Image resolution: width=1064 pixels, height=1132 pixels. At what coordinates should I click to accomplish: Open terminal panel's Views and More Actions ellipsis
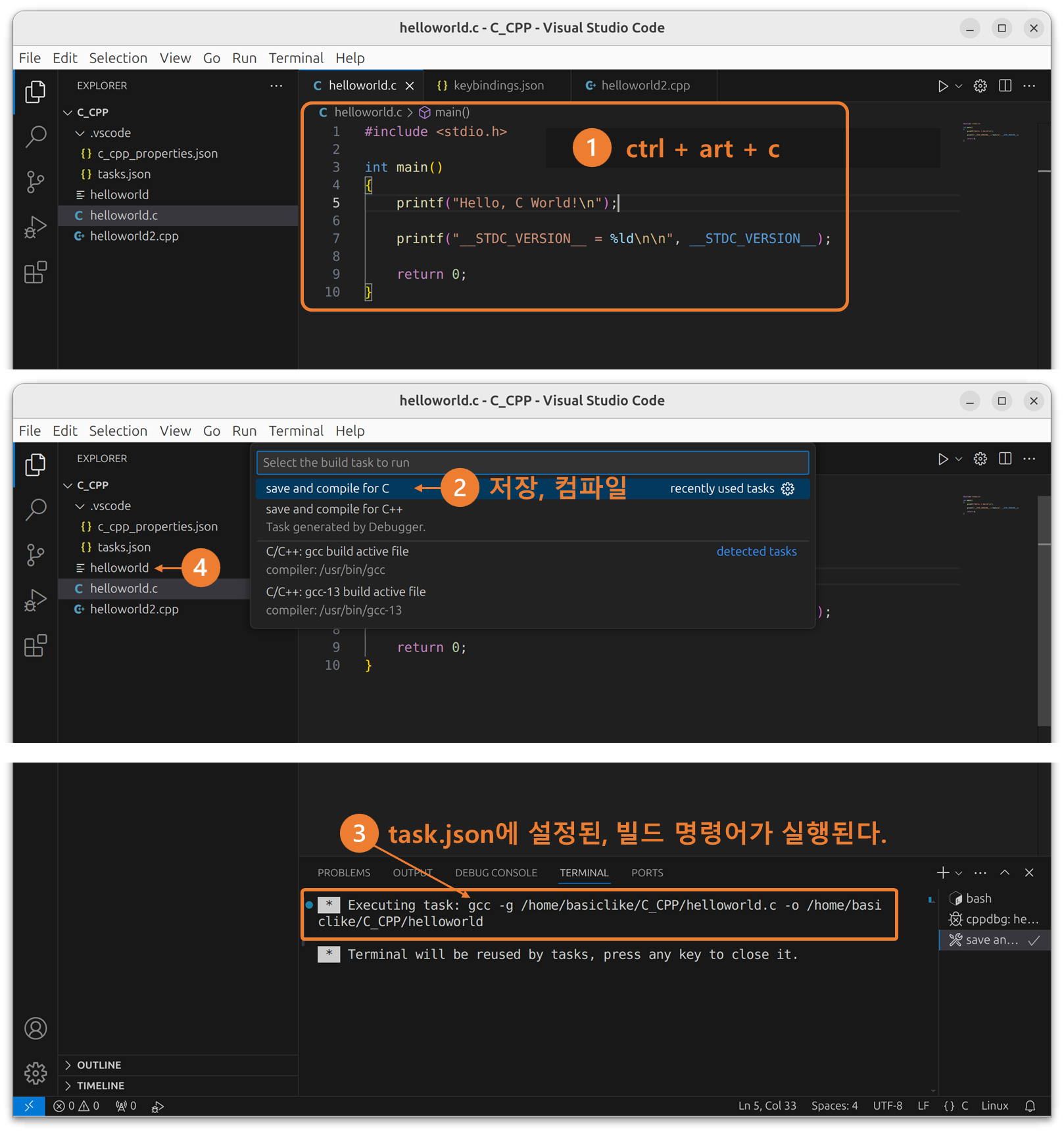pos(980,872)
